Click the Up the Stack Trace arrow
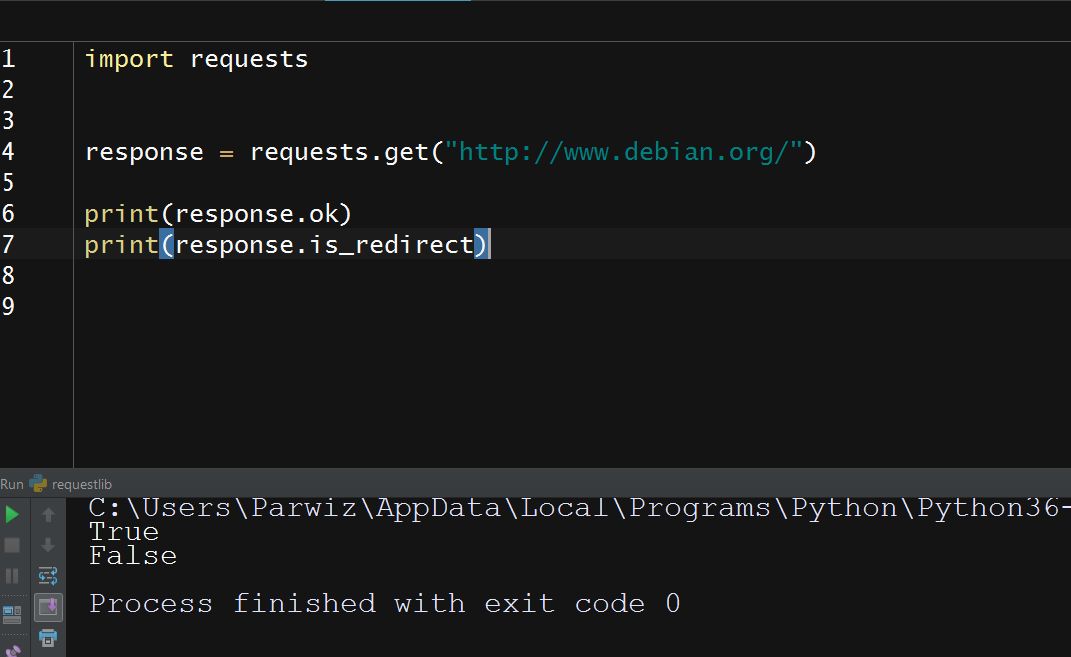 pyautogui.click(x=48, y=514)
